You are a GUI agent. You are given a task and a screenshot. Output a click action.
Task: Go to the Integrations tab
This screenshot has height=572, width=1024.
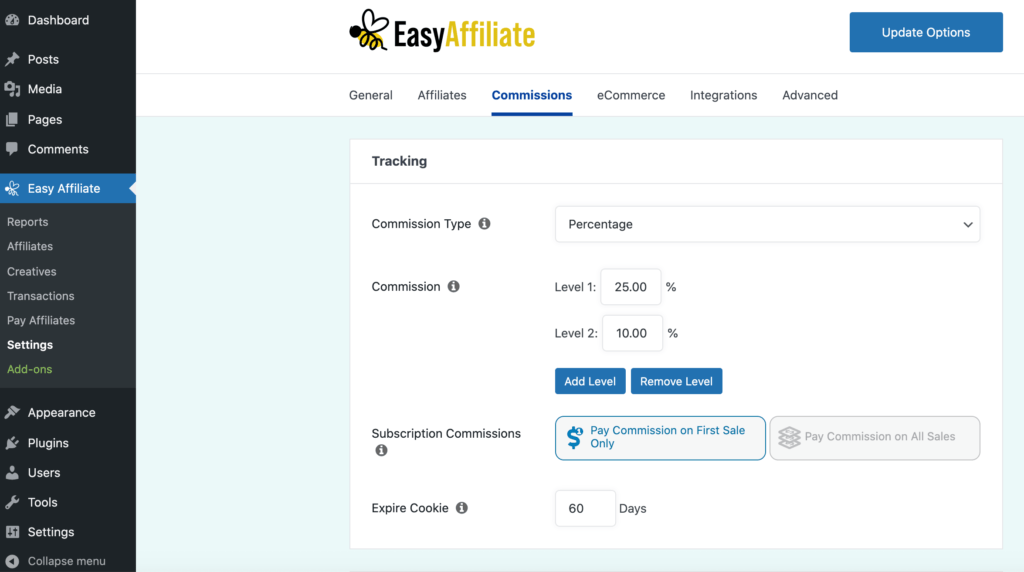[724, 95]
